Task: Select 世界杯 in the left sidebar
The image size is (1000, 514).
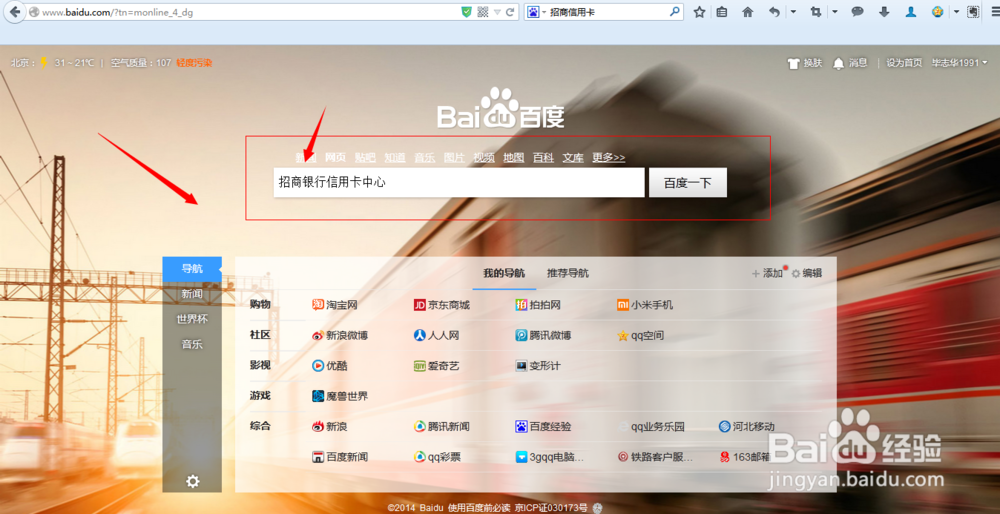Action: [x=192, y=319]
